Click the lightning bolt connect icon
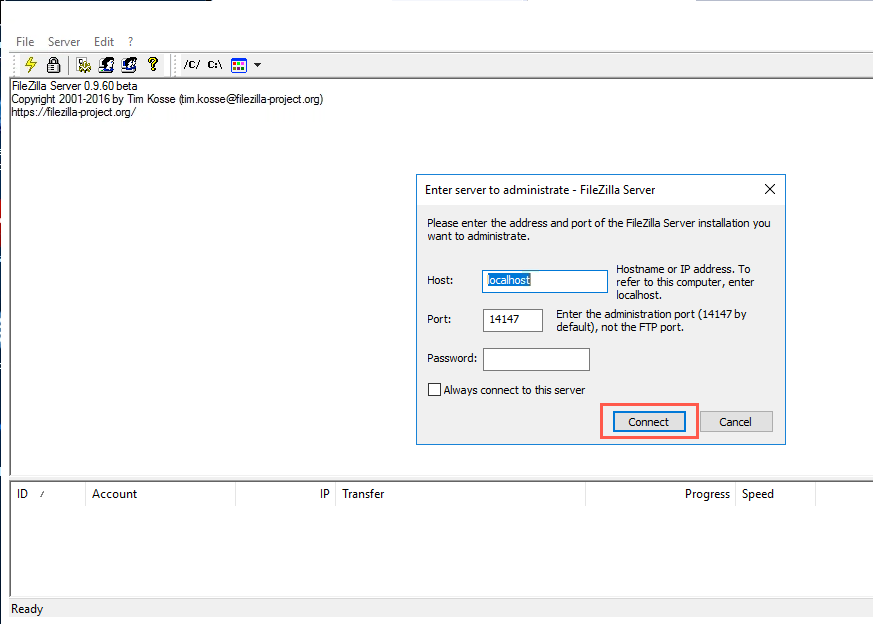This screenshot has height=624, width=873. [31, 65]
